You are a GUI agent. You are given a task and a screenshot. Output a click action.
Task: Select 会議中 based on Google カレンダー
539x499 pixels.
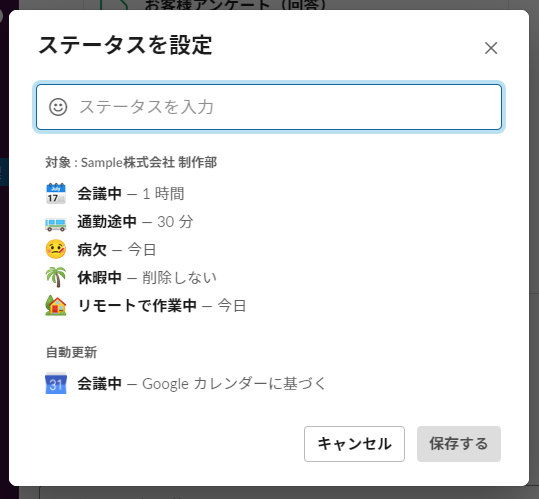tap(186, 384)
